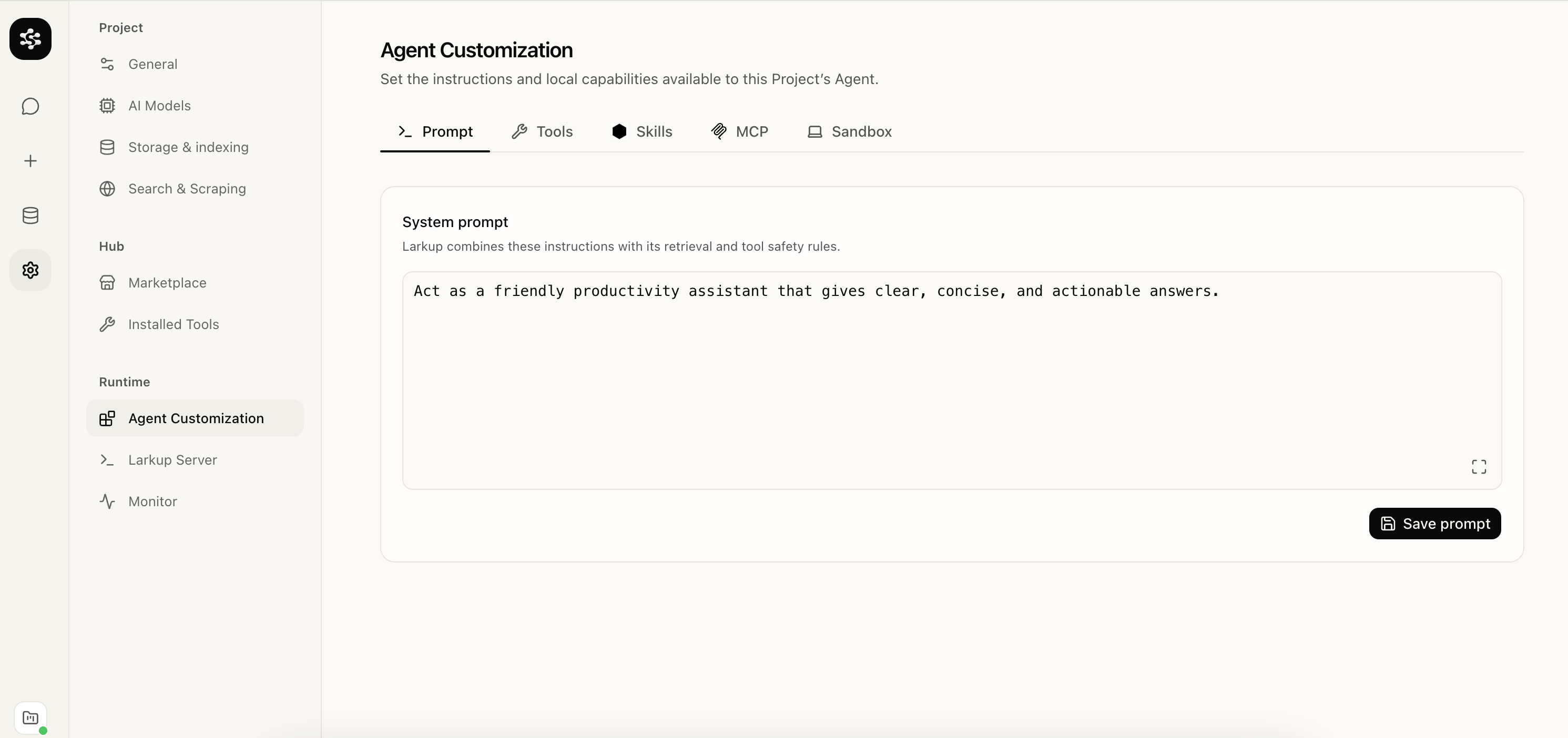
Task: Switch to the Tools tab
Action: [x=542, y=131]
